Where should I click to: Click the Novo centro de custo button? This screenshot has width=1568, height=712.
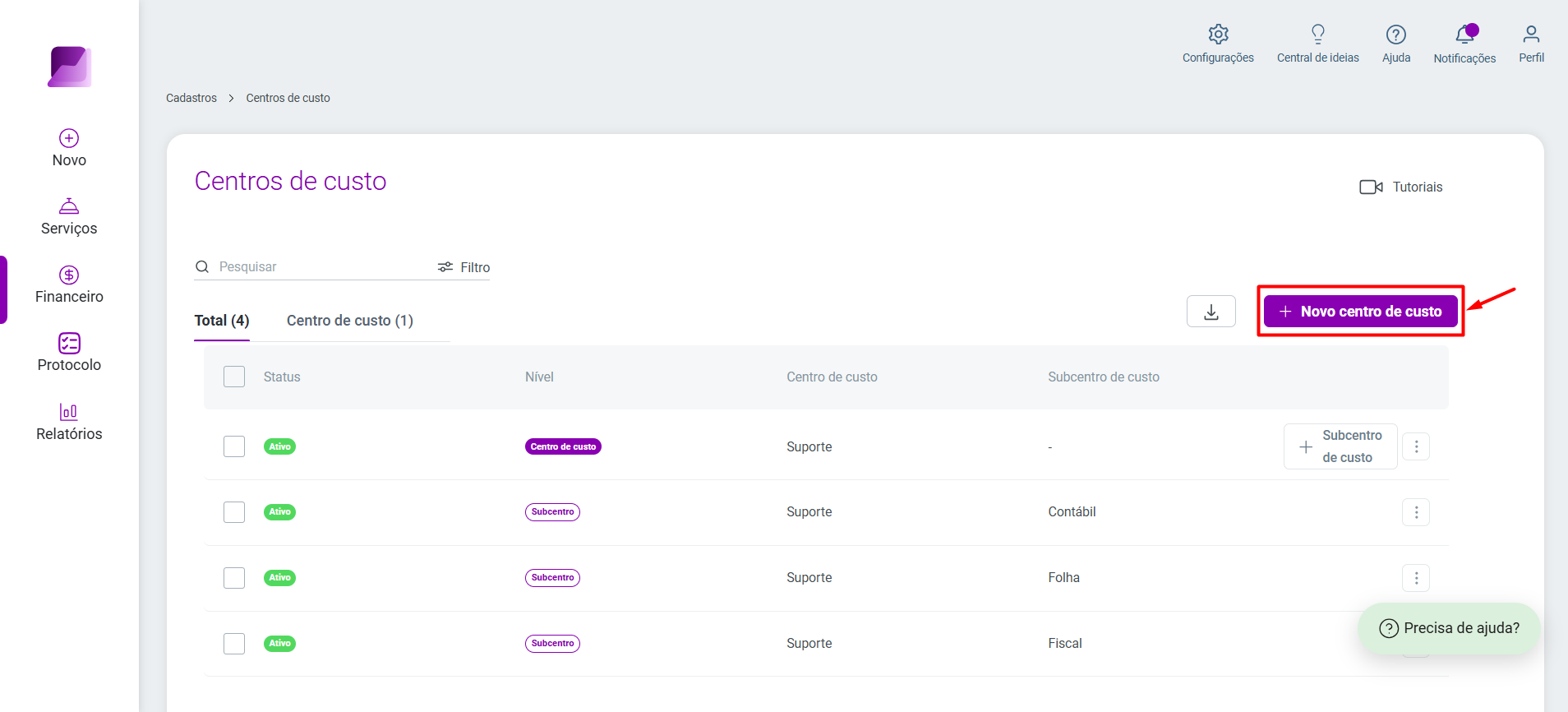1360,312
